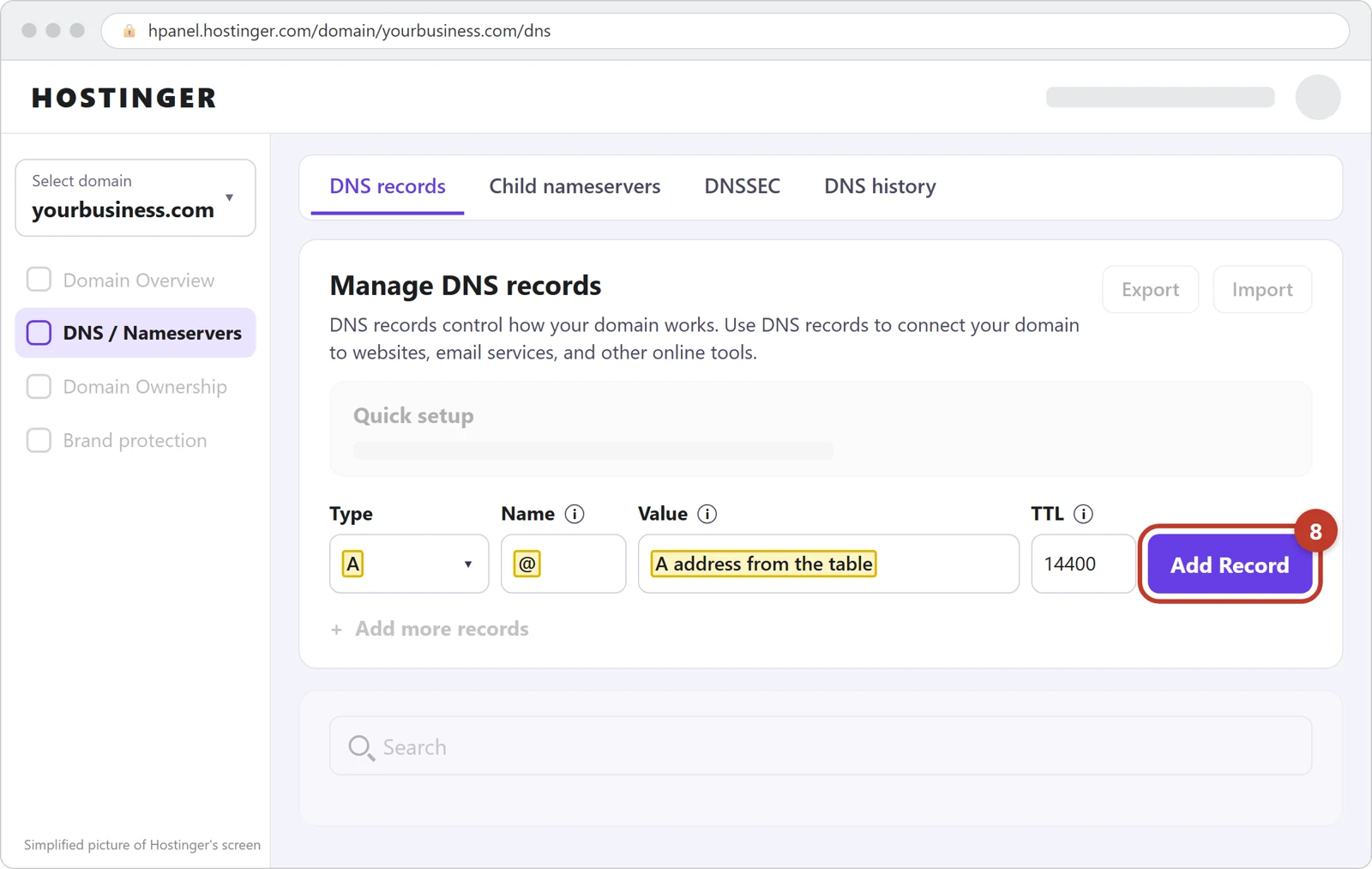Image resolution: width=1372 pixels, height=869 pixels.
Task: Click the Name field info icon
Action: pyautogui.click(x=575, y=514)
